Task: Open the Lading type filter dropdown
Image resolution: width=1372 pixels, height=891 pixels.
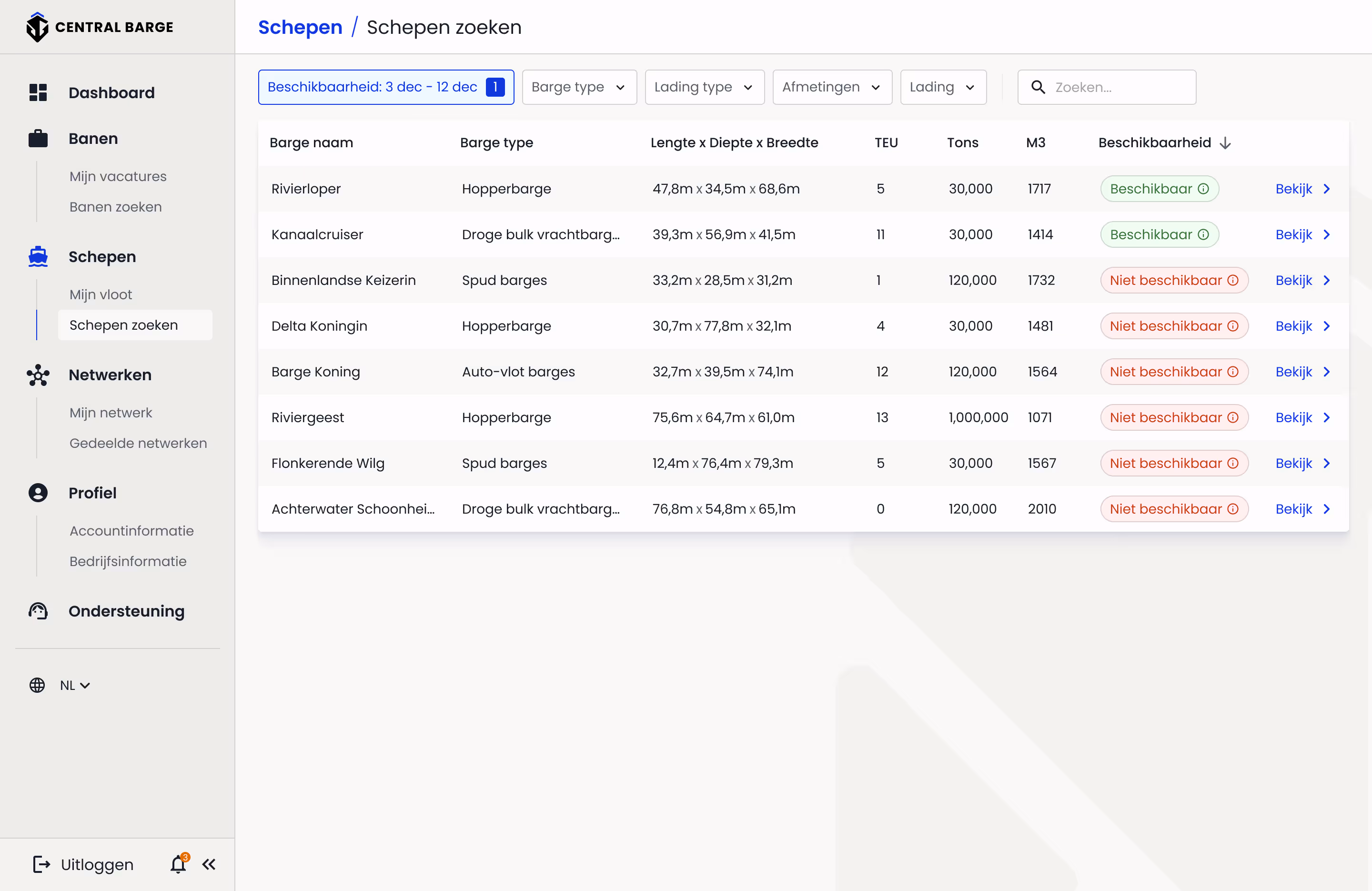Action: [x=705, y=87]
